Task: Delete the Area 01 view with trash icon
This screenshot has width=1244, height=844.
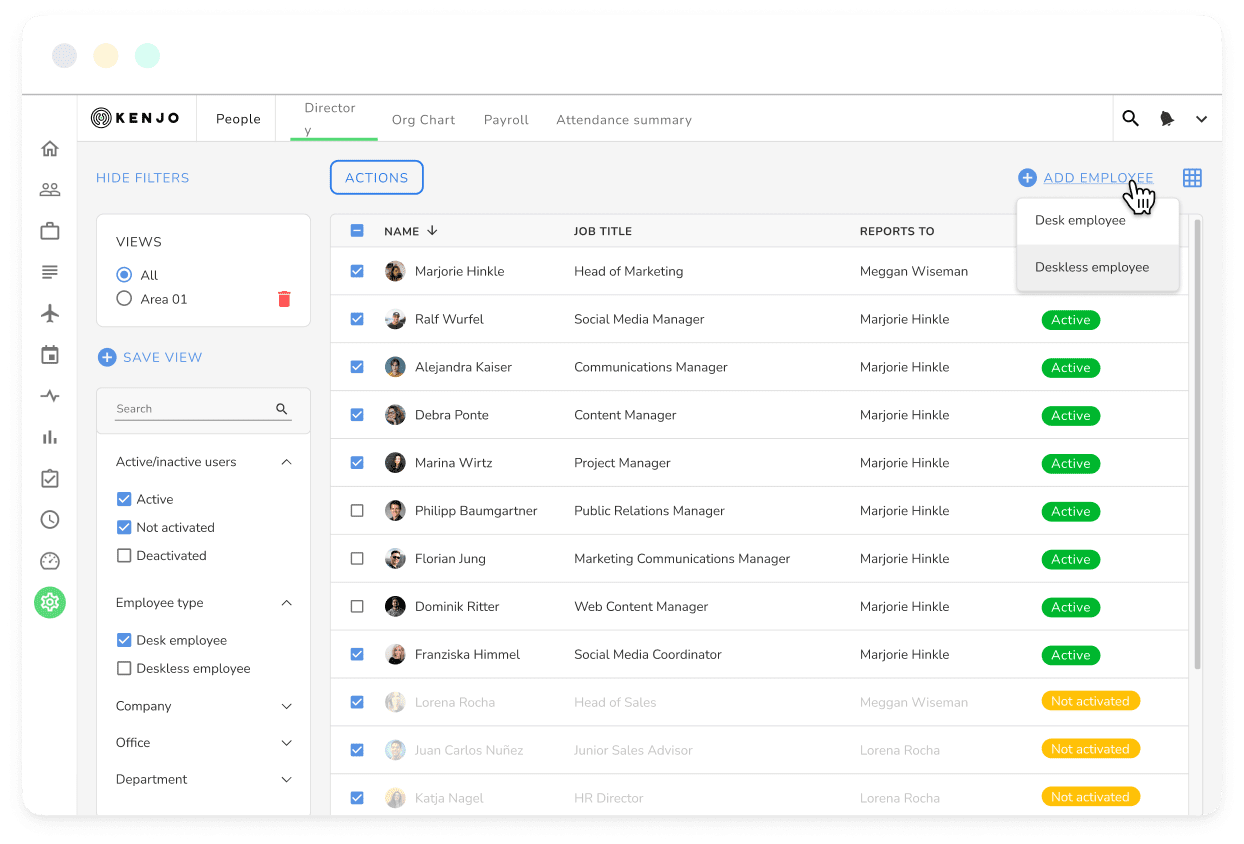Action: (x=284, y=299)
